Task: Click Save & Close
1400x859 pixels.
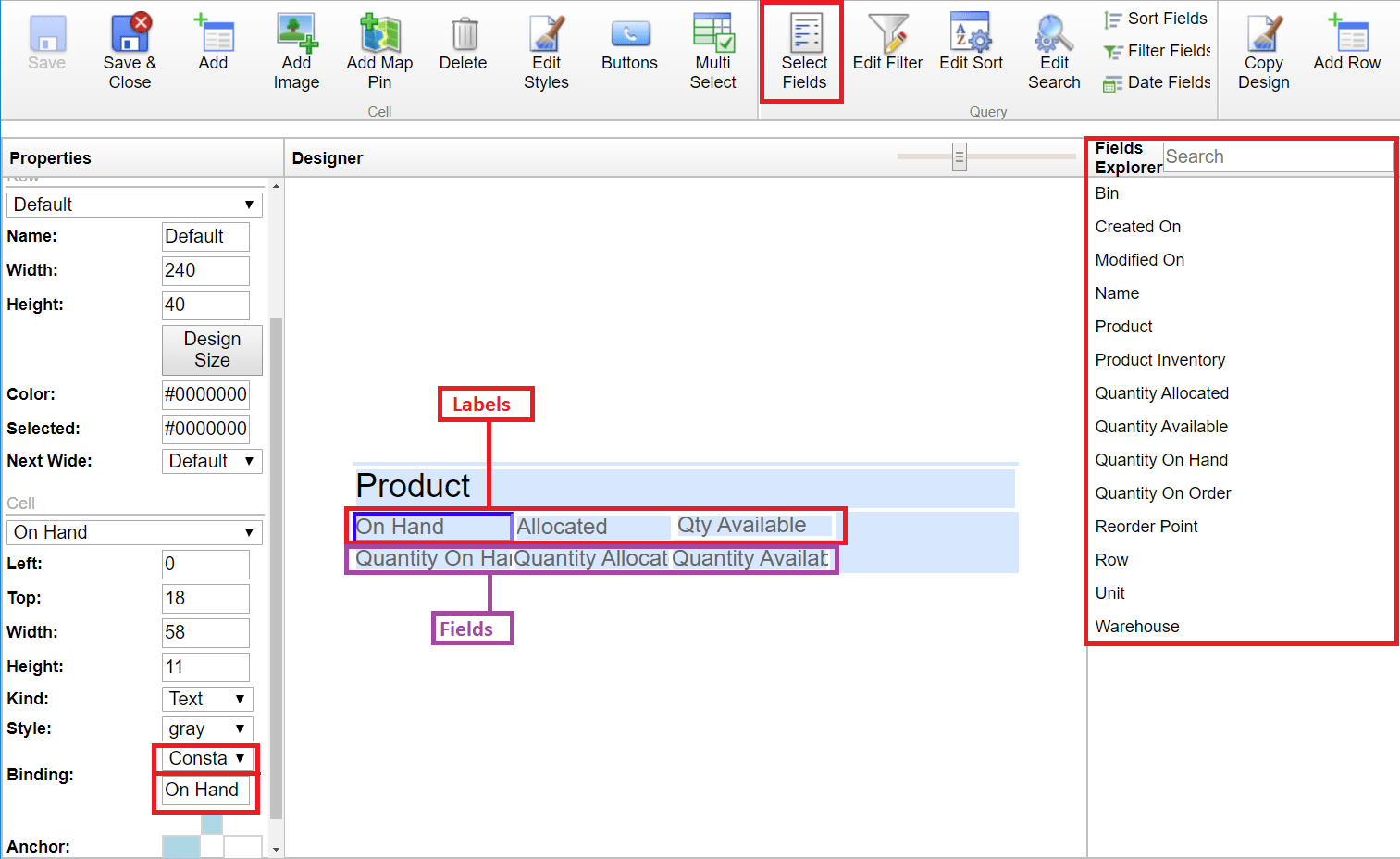Action: coord(130,51)
